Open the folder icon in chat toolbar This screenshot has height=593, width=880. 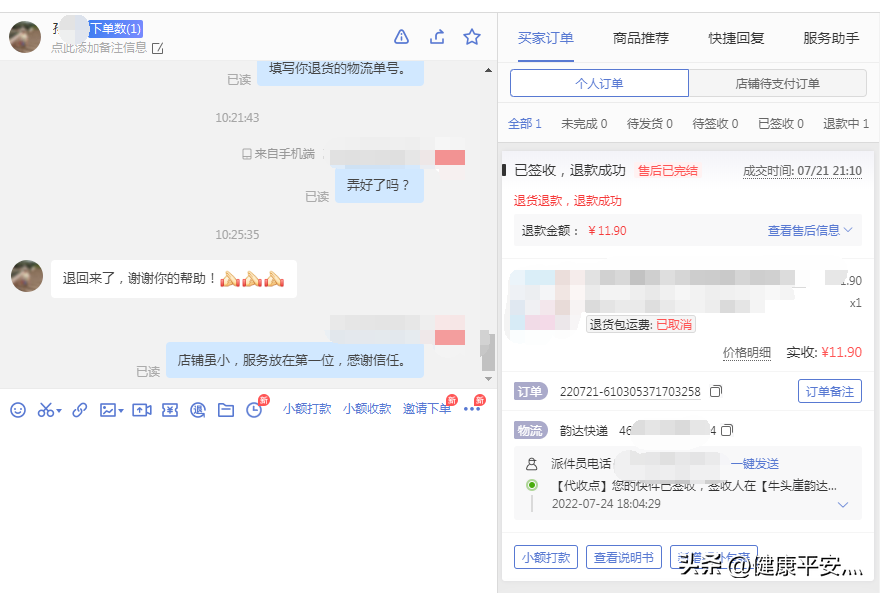(224, 409)
